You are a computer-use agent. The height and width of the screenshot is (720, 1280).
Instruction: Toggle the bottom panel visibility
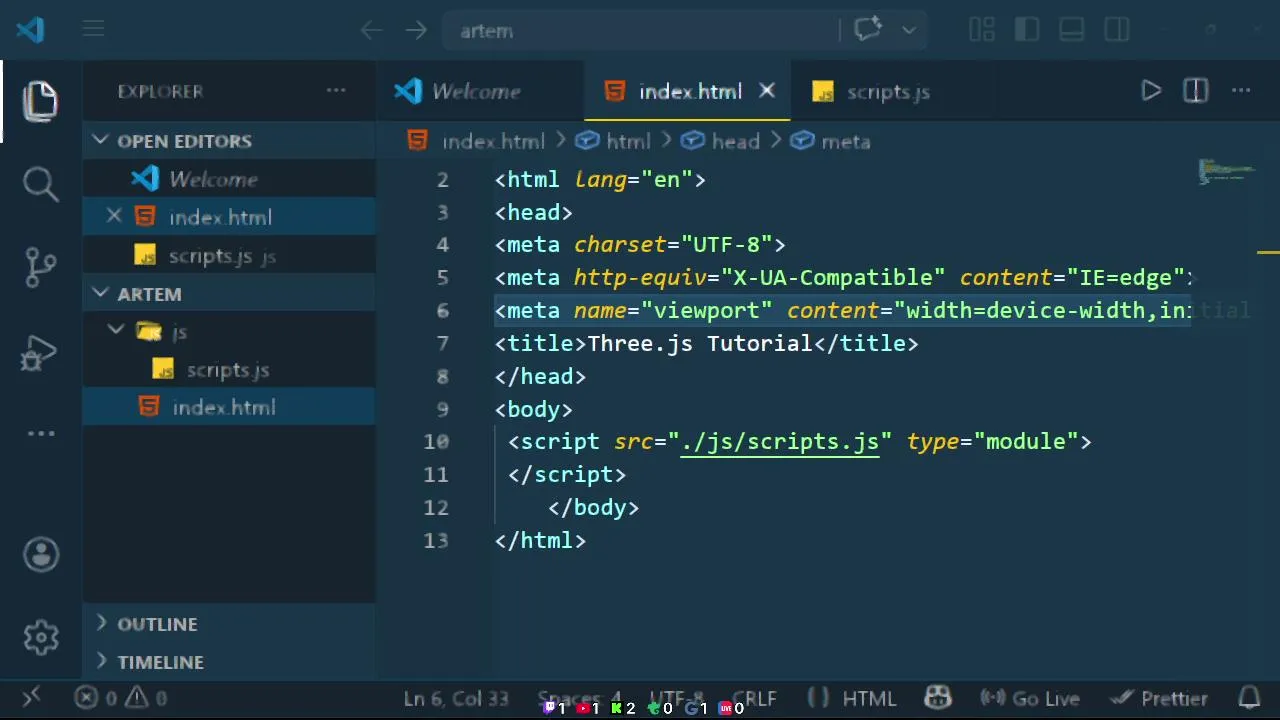pos(1072,31)
